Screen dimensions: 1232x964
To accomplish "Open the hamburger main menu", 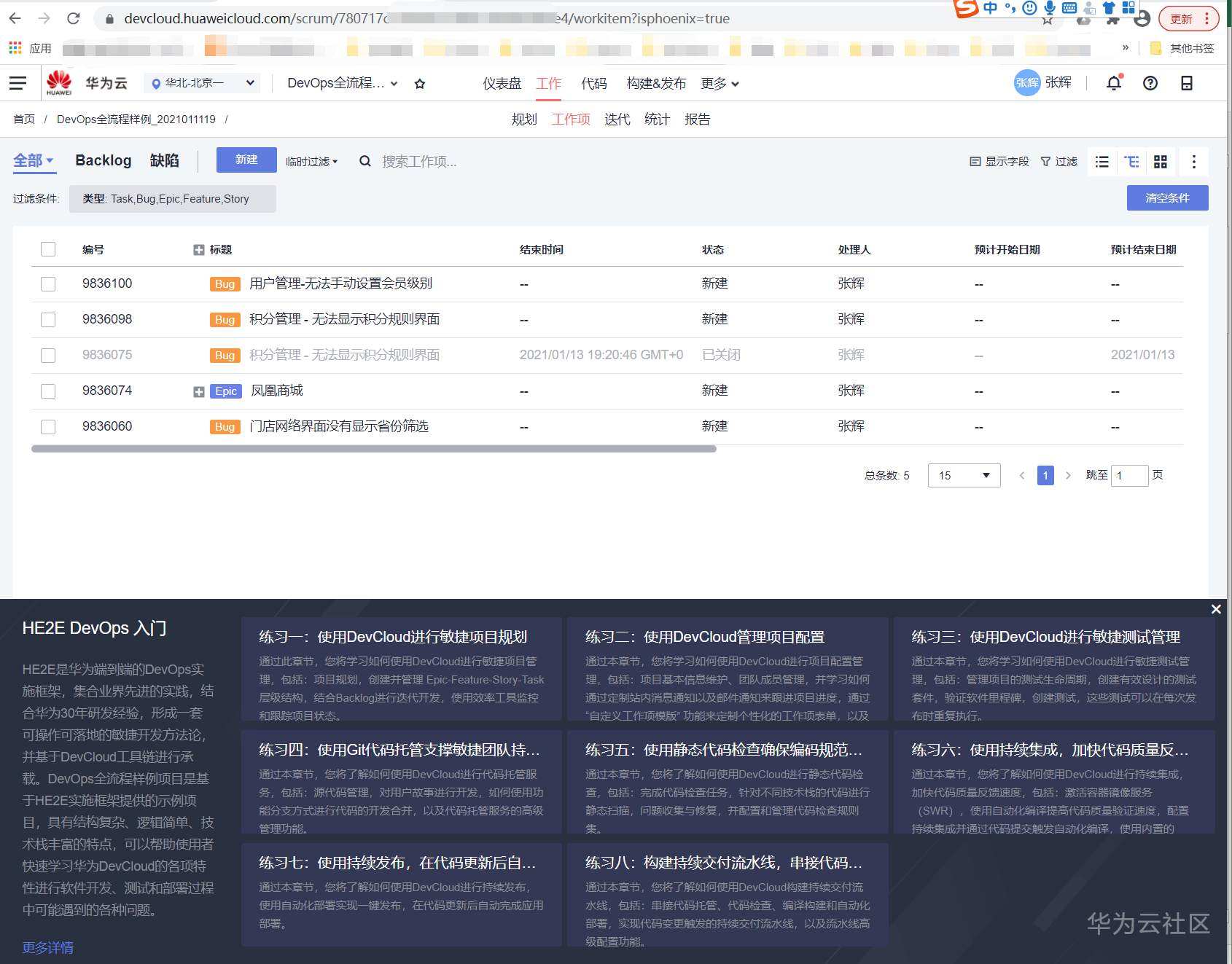I will [x=17, y=83].
